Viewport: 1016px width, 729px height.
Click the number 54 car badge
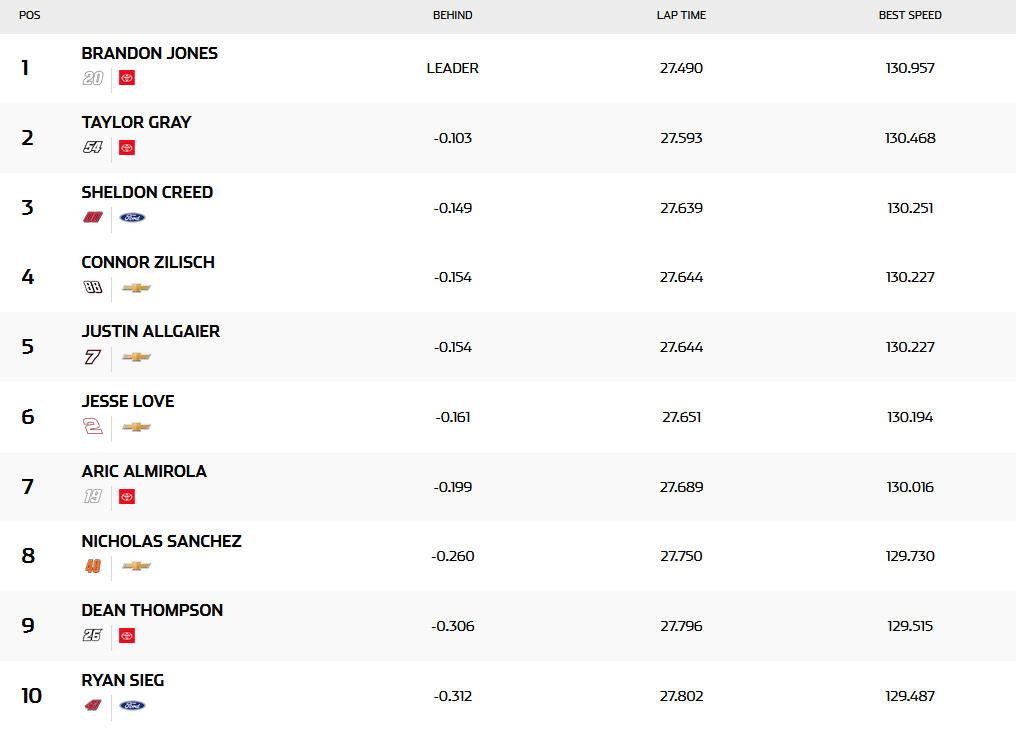[93, 148]
